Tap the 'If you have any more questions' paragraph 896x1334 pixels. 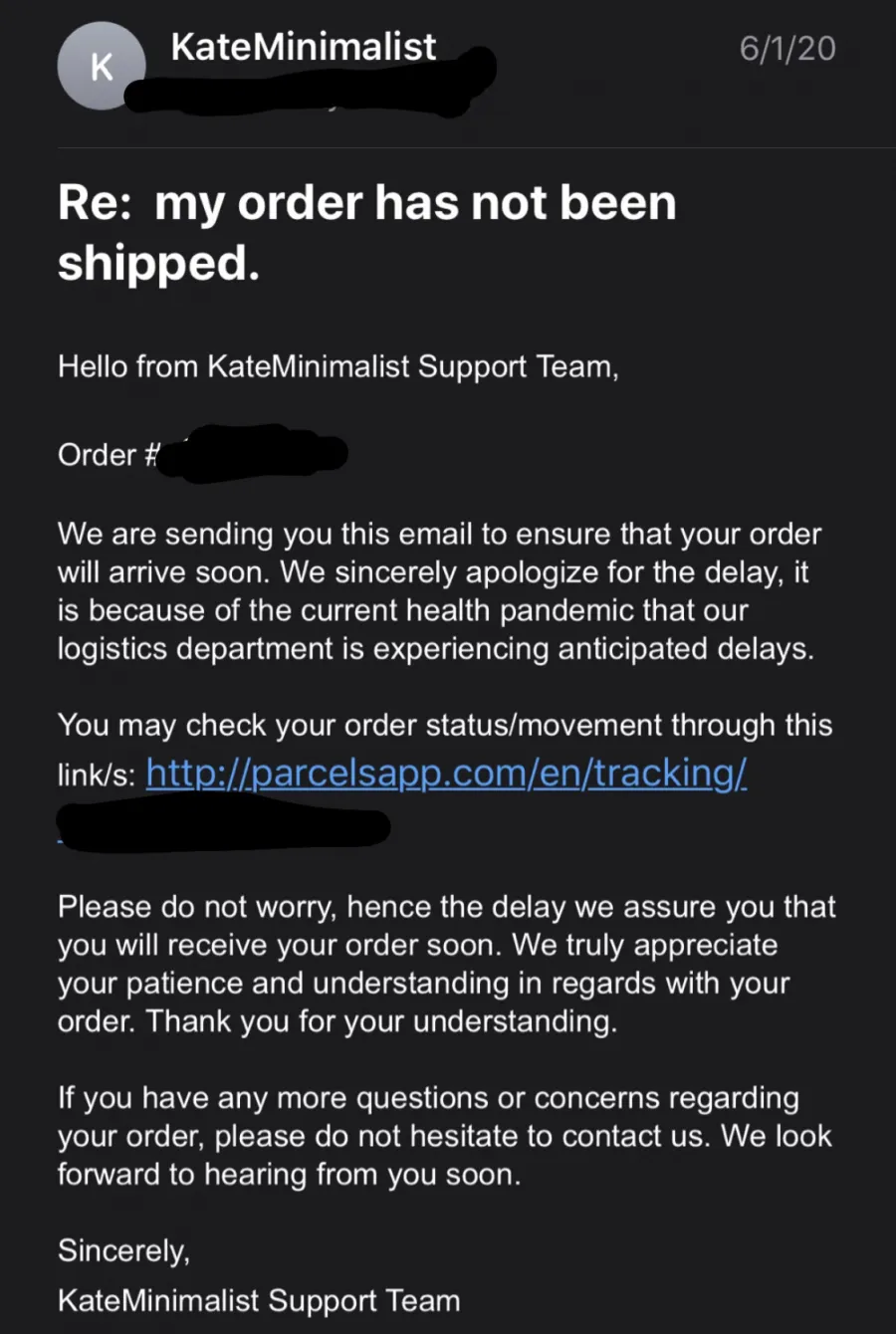(444, 1136)
